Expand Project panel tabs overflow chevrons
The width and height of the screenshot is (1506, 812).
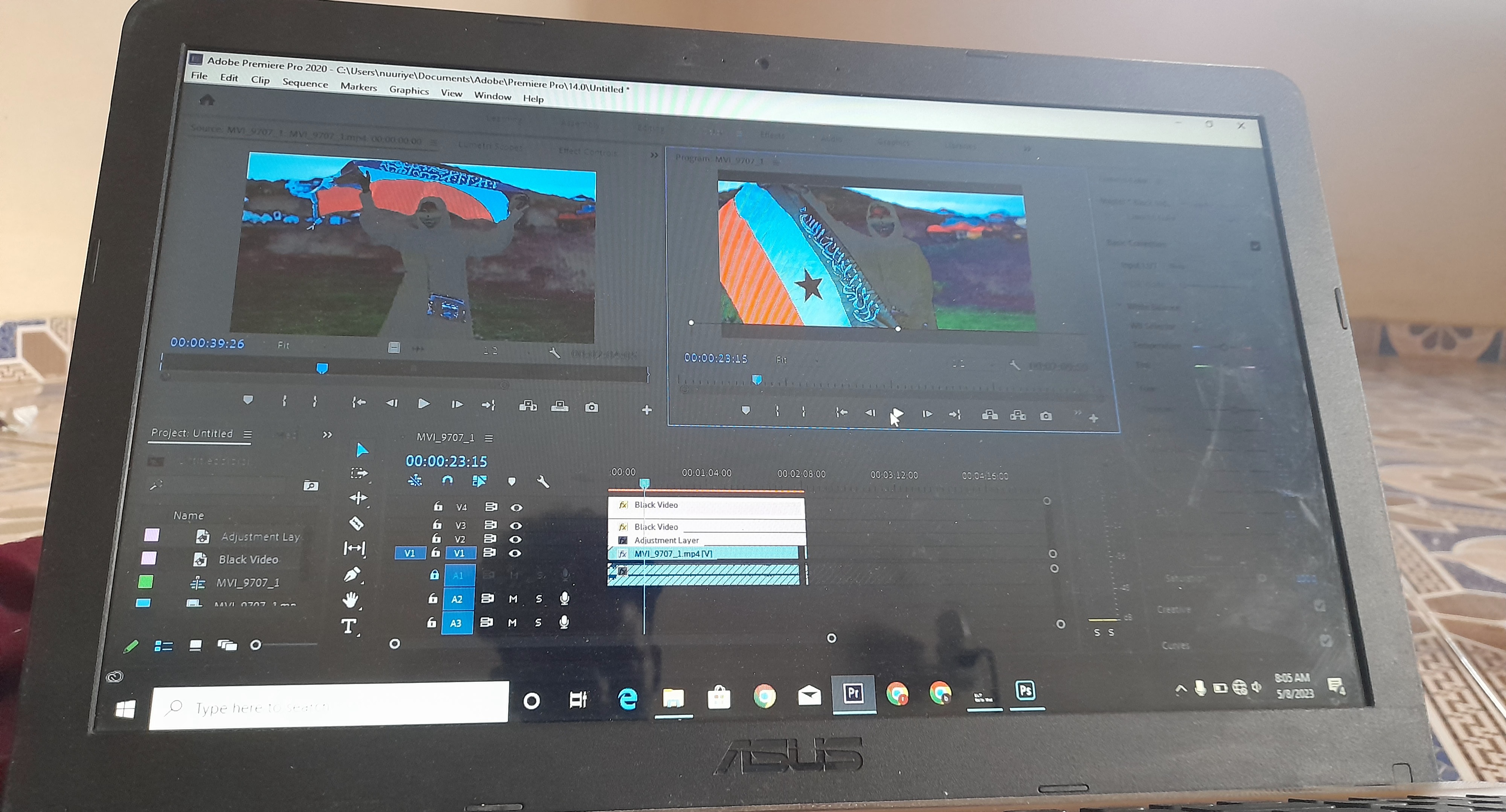pos(328,434)
